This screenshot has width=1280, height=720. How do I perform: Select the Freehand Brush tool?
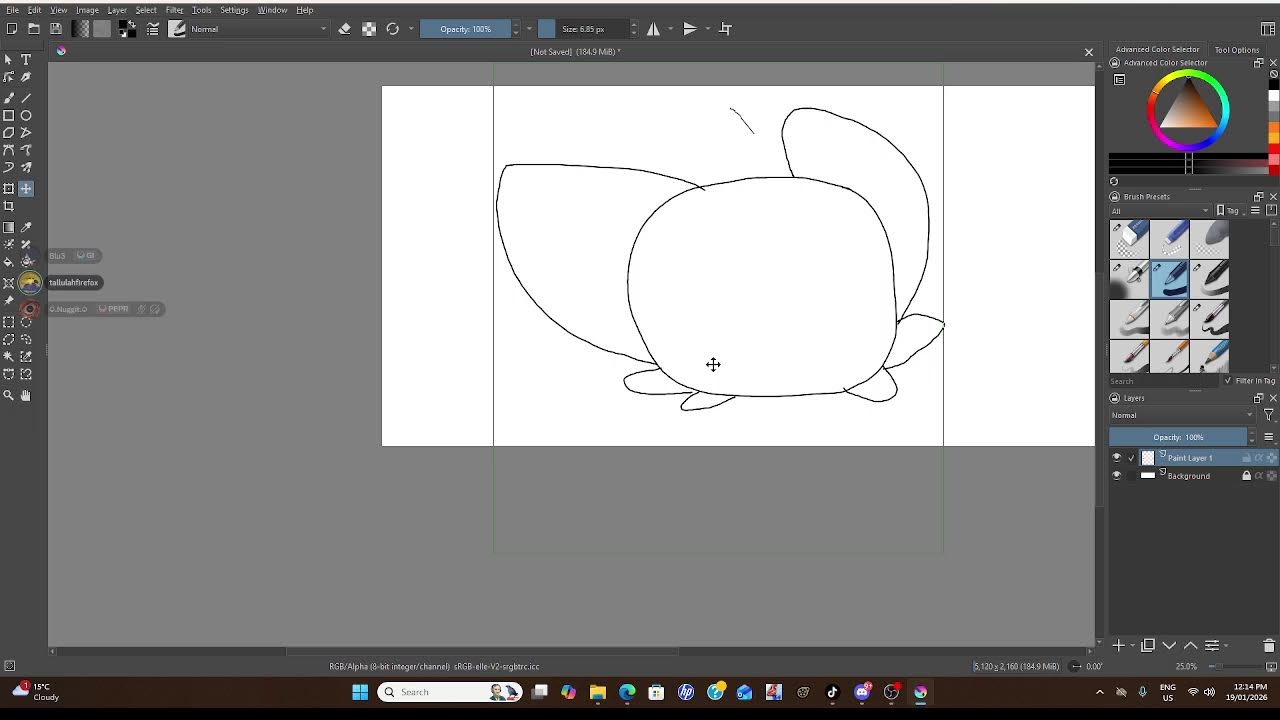(9, 97)
